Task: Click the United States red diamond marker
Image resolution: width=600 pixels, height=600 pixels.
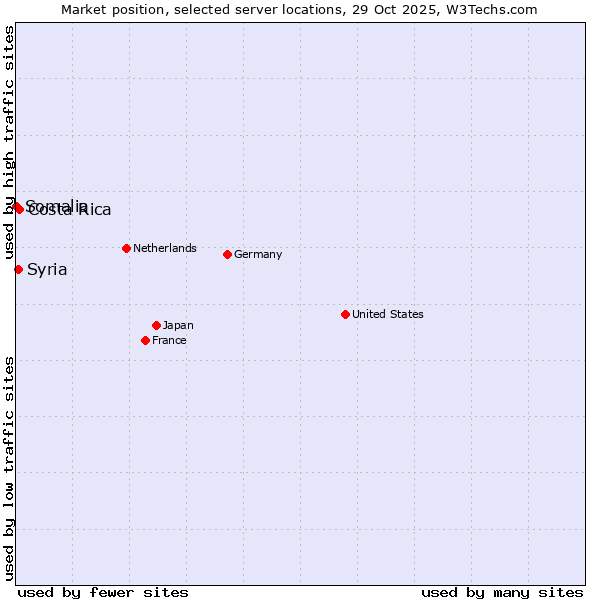Action: [345, 314]
